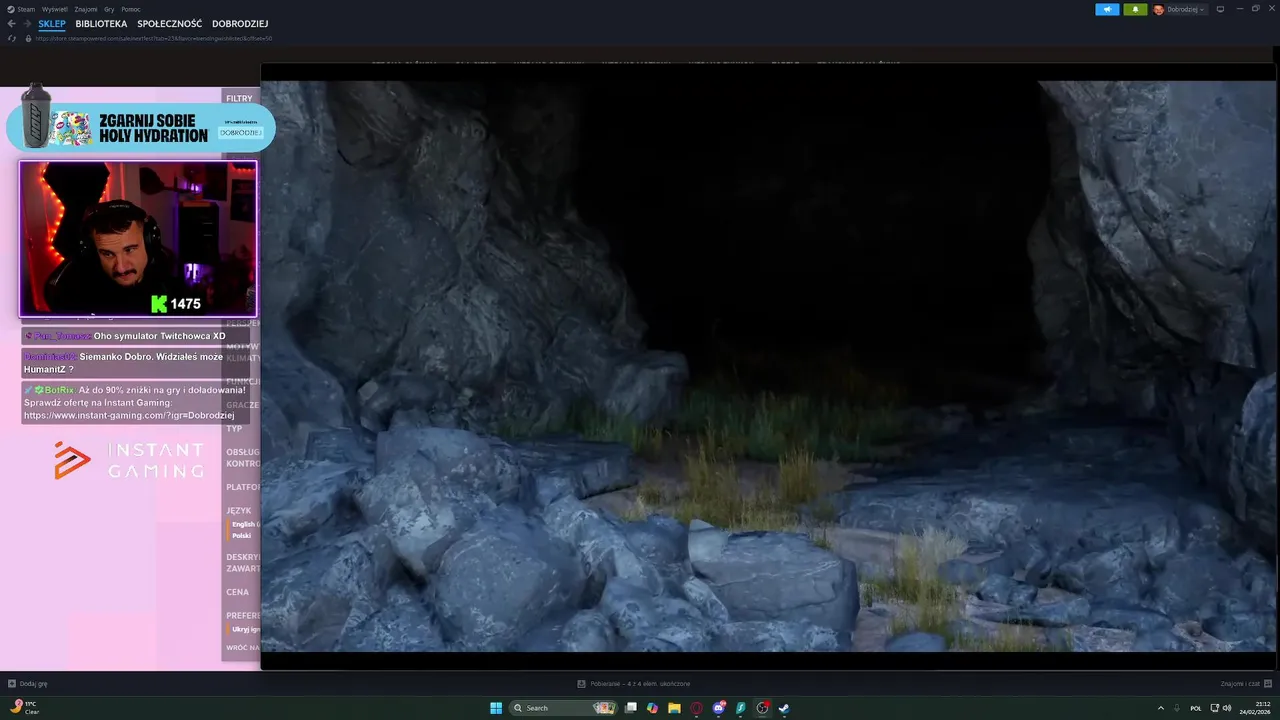The height and width of the screenshot is (720, 1280).
Task: Expand the Dobrodziej account dropdown
Action: coord(1187,9)
